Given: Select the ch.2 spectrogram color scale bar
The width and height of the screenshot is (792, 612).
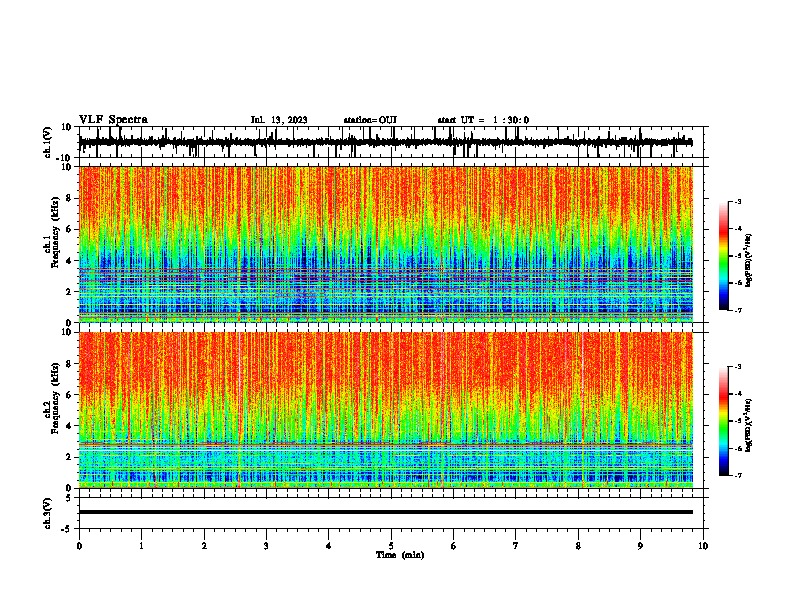Looking at the screenshot, I should tap(724, 421).
